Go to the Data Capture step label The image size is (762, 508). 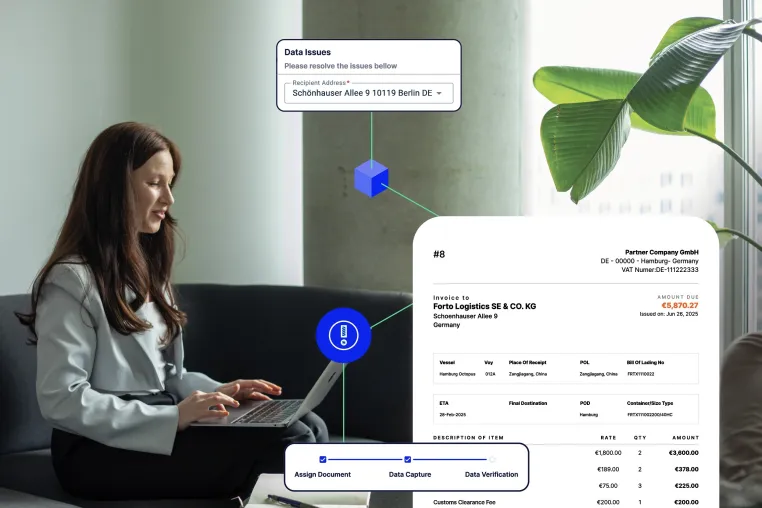pos(410,474)
